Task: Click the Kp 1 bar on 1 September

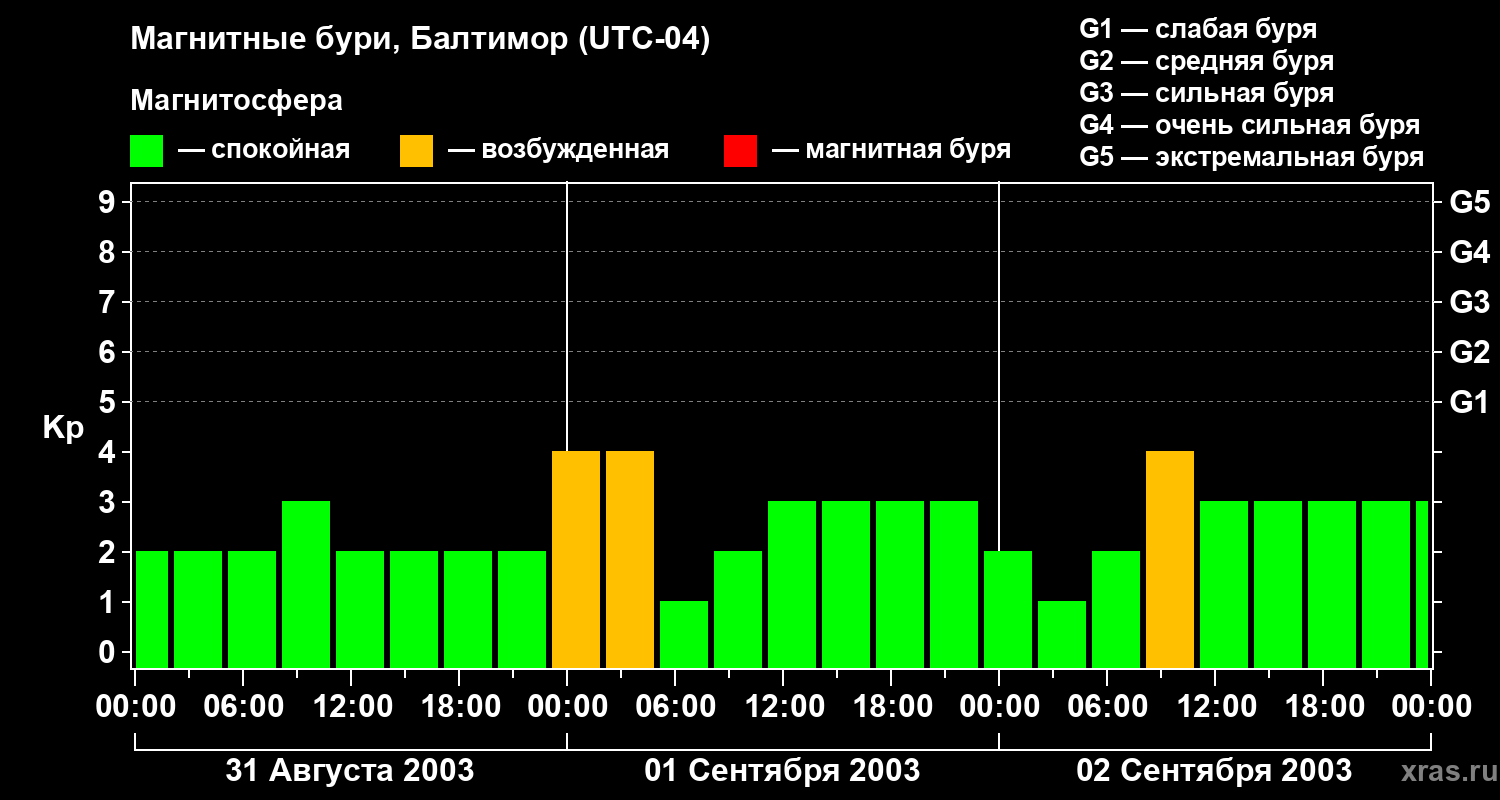Action: (684, 634)
